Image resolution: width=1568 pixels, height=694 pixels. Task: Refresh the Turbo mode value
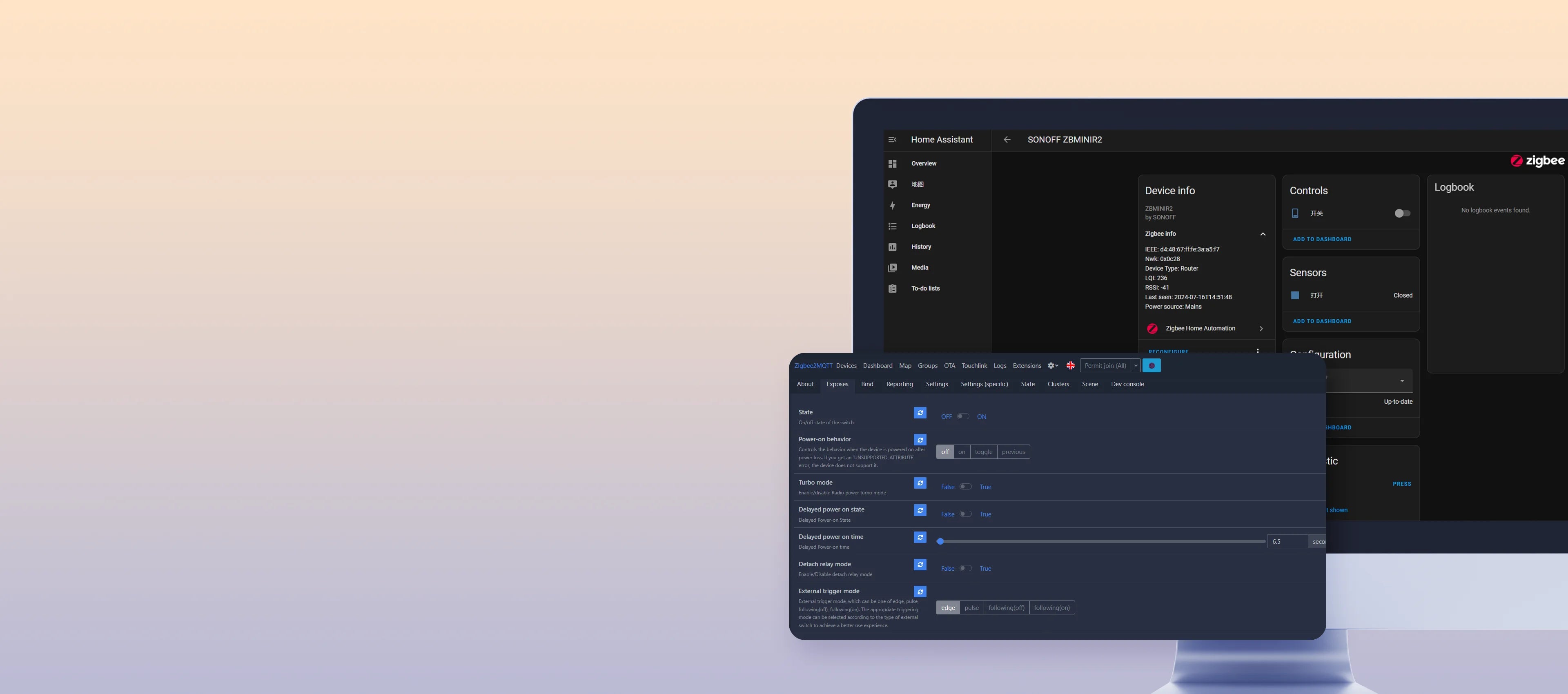click(x=920, y=483)
